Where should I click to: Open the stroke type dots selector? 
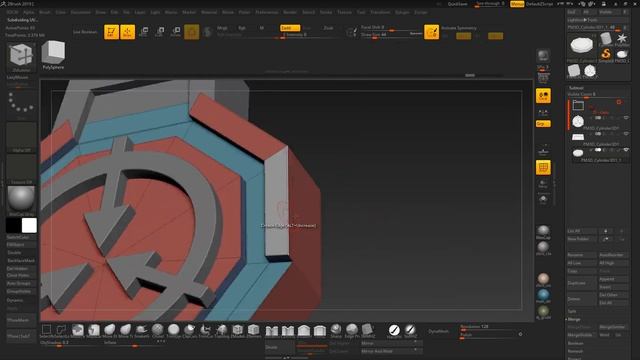click(21, 104)
